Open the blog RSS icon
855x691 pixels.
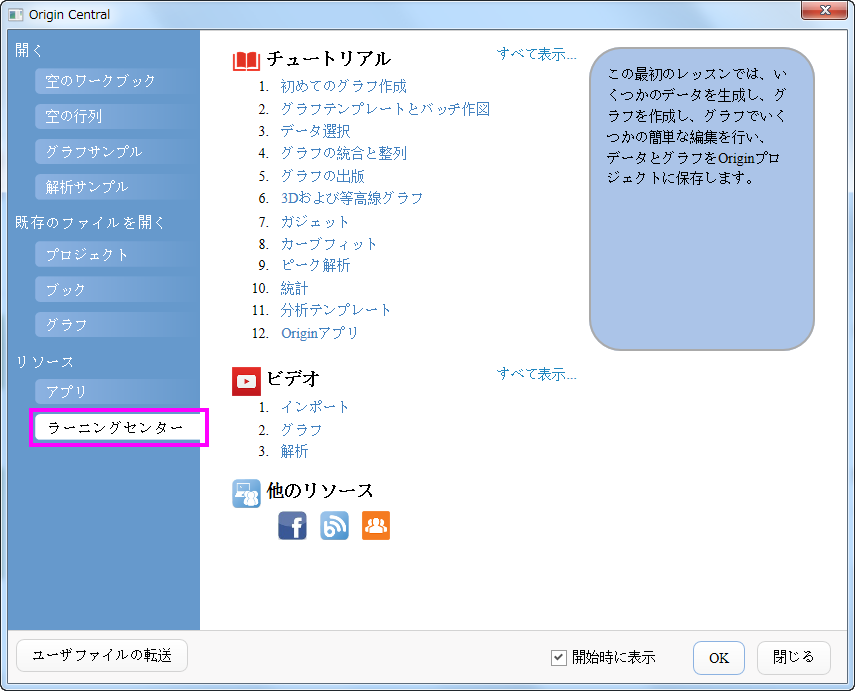click(334, 526)
